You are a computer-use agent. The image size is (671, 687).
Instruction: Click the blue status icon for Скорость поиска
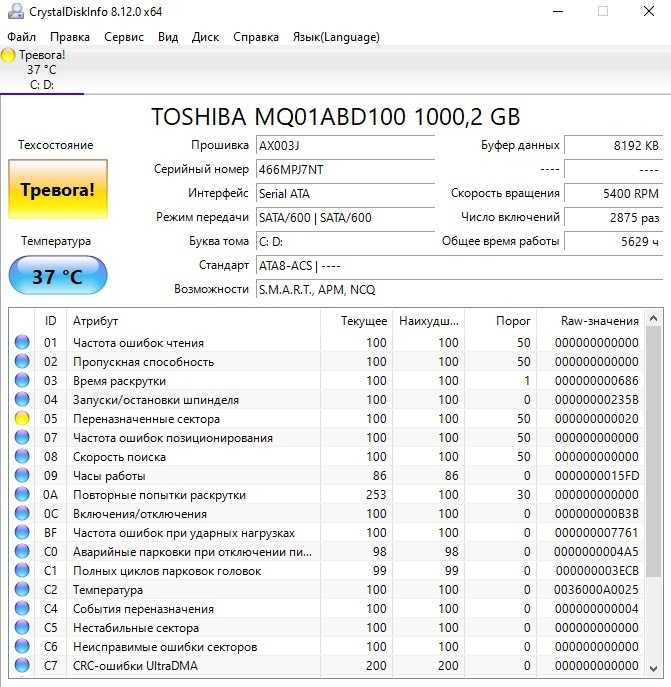[22, 456]
